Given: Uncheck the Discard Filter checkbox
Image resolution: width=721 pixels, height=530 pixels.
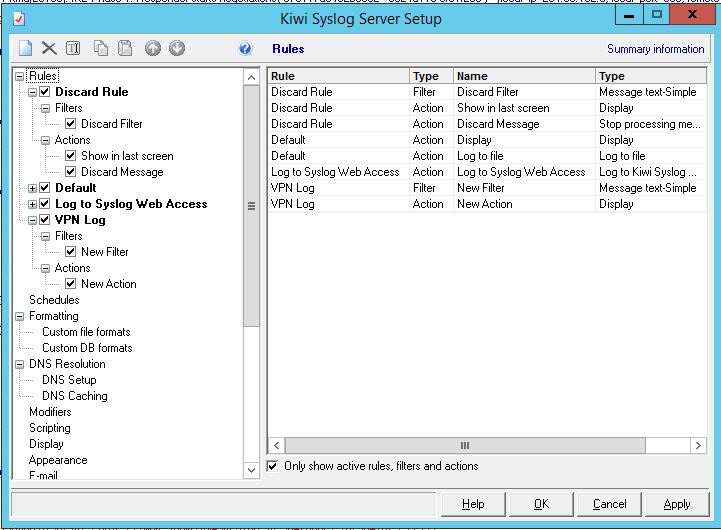Looking at the screenshot, I should (x=70, y=124).
